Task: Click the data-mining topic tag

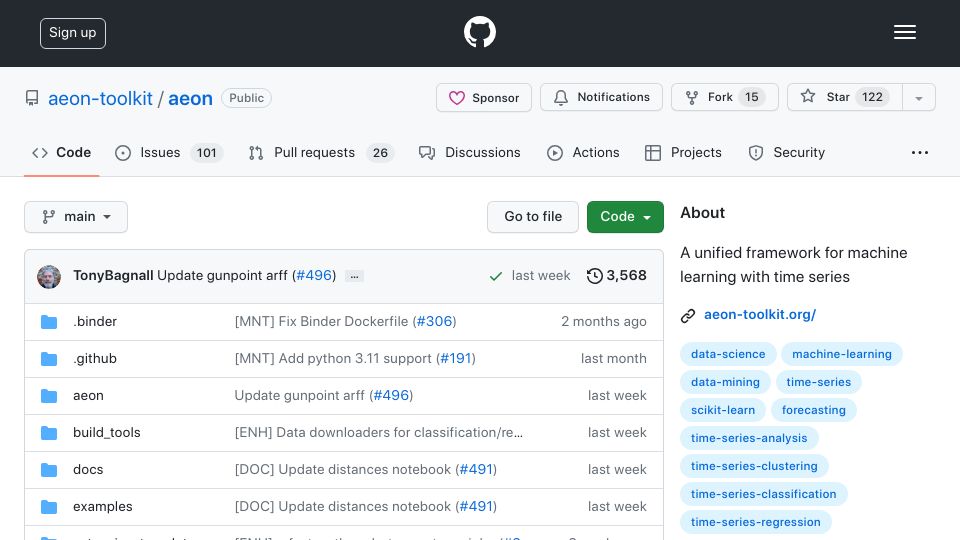Action: tap(726, 382)
